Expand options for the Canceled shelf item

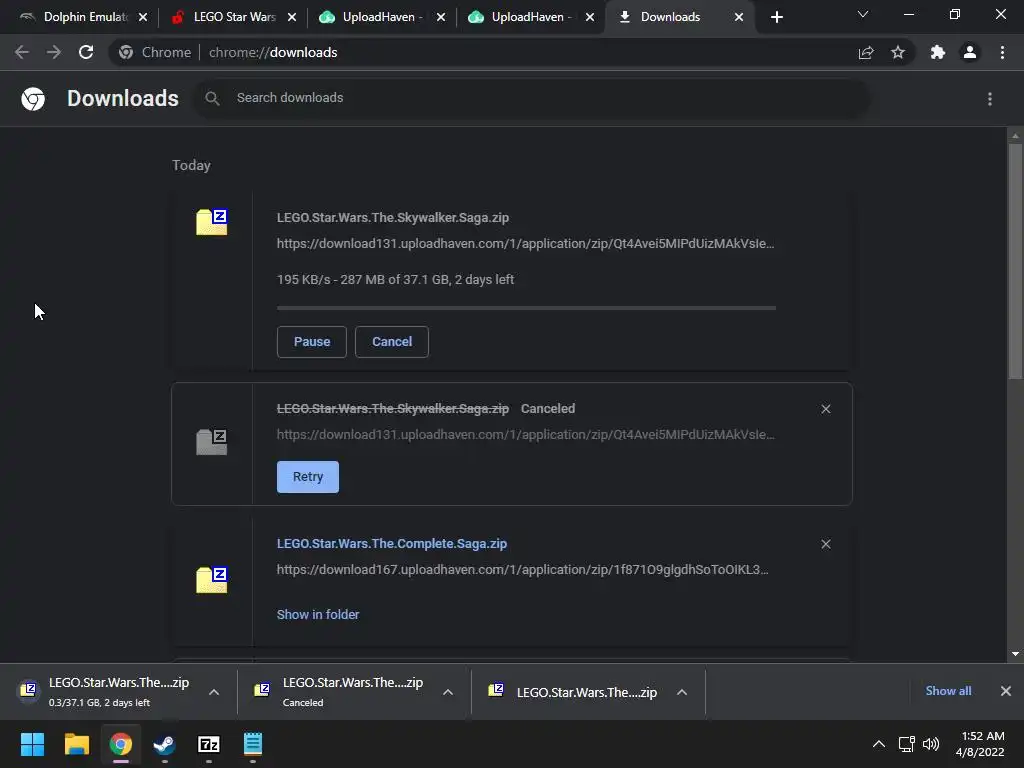[x=447, y=692]
